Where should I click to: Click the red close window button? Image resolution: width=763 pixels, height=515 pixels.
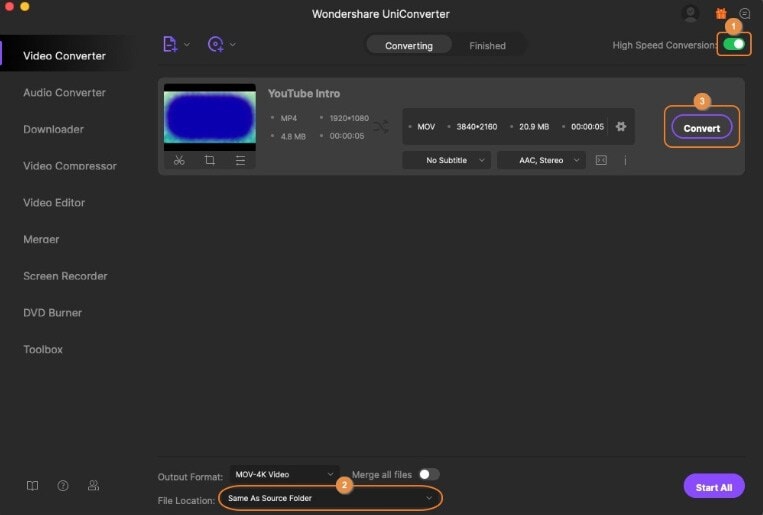[x=9, y=6]
